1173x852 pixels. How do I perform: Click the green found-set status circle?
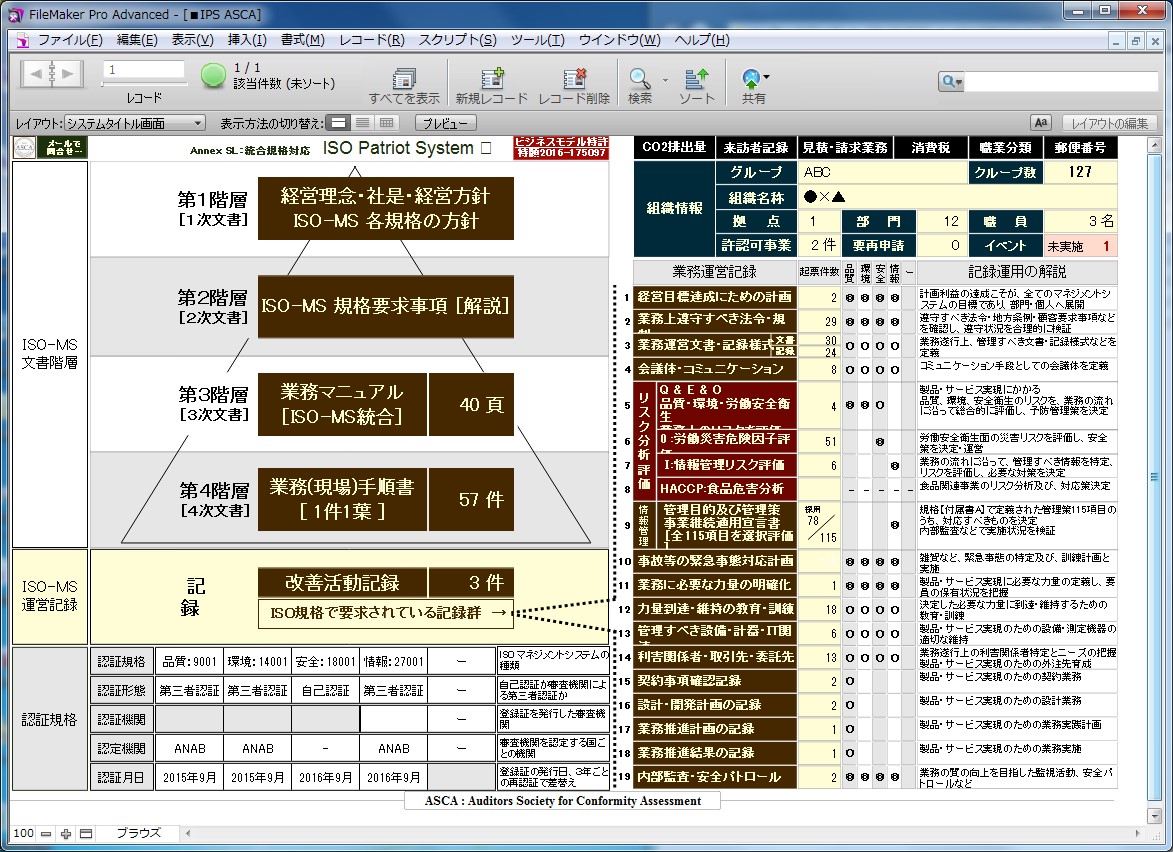pos(213,76)
